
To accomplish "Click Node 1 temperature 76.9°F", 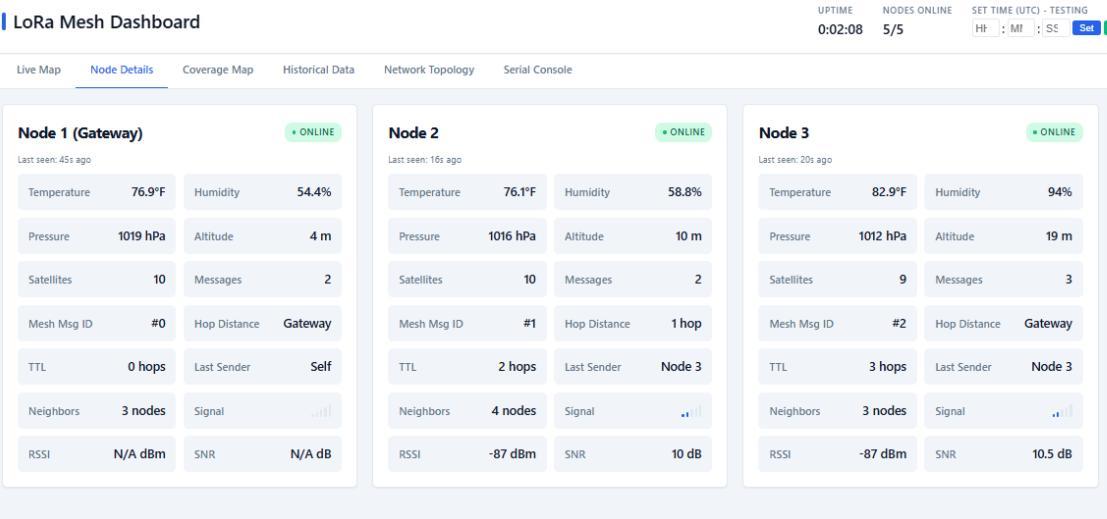I will (148, 192).
